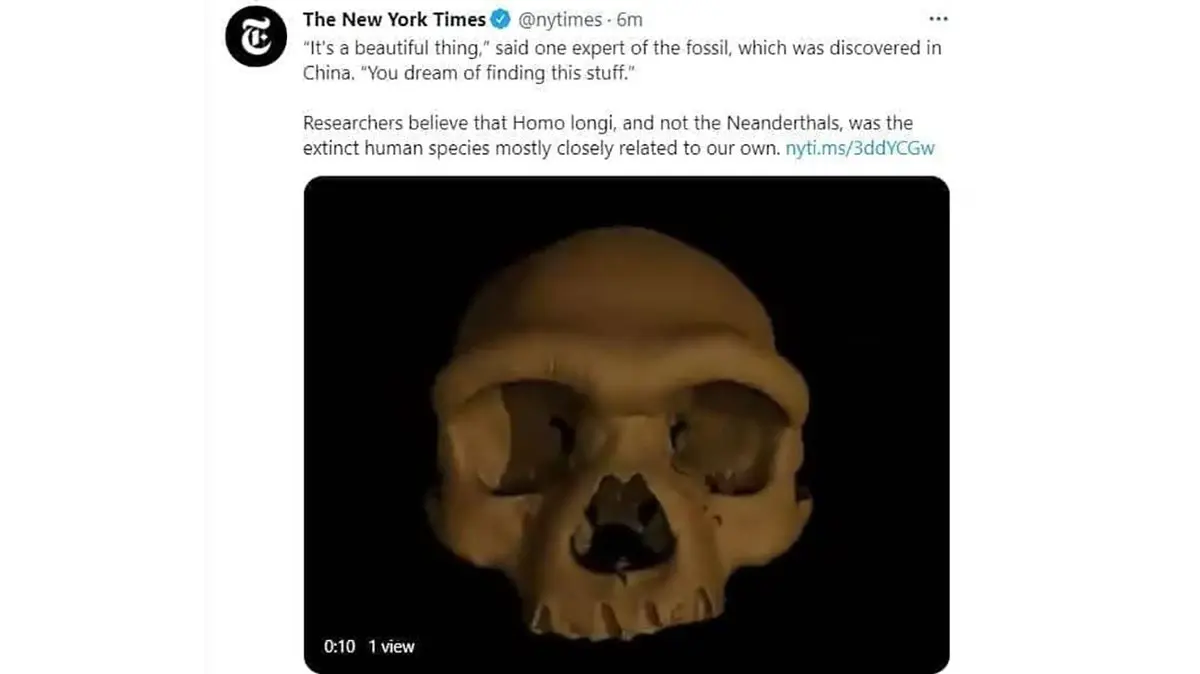Play the skull fossil video
The height and width of the screenshot is (674, 1200).
click(x=626, y=425)
